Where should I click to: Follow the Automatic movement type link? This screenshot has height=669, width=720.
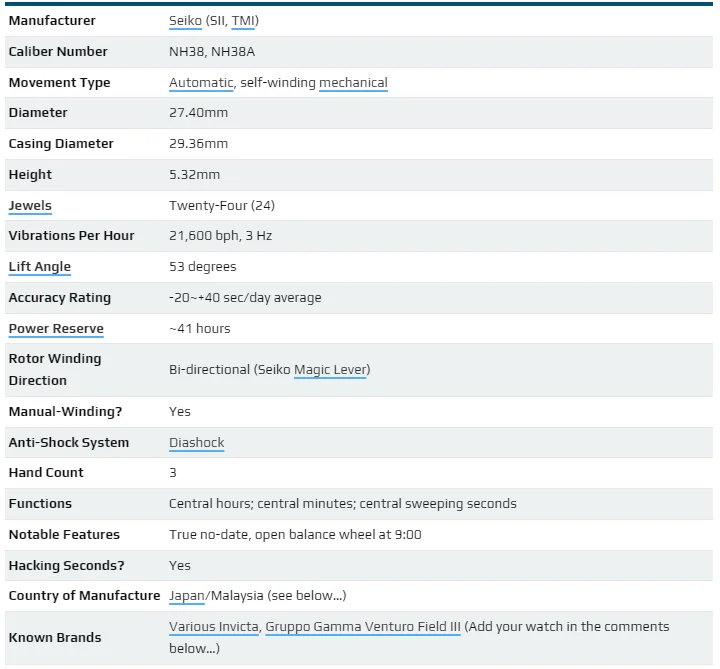pyautogui.click(x=201, y=83)
